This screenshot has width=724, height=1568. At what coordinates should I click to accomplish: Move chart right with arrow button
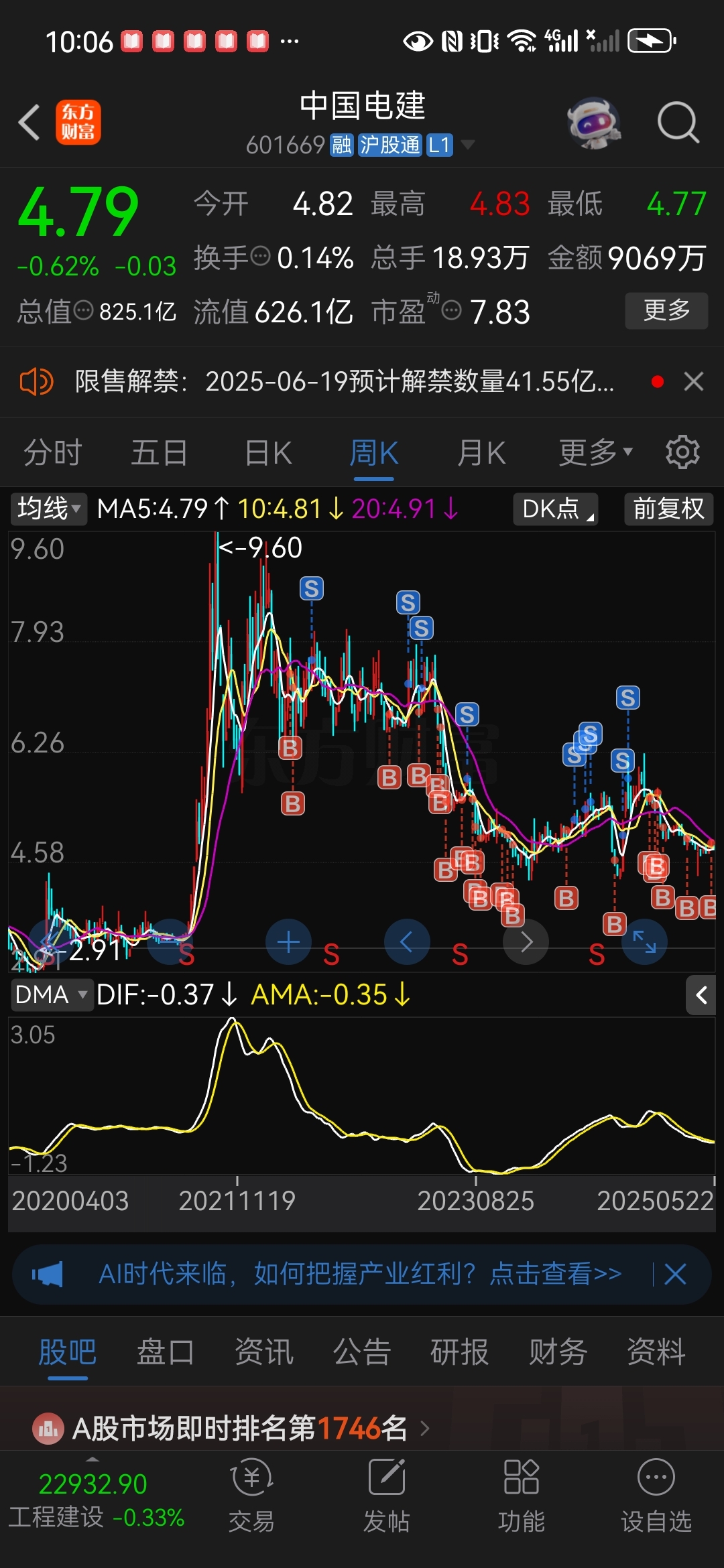coord(526,941)
